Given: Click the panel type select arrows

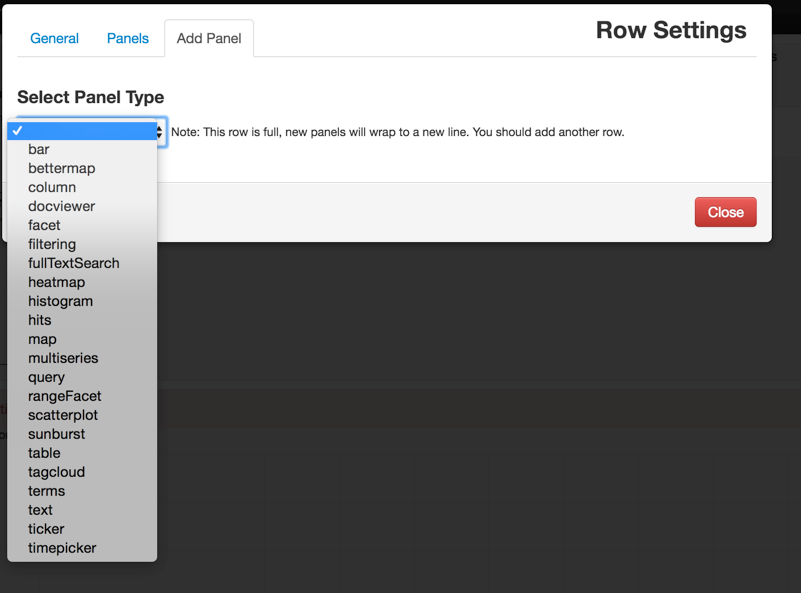Looking at the screenshot, I should click(160, 132).
